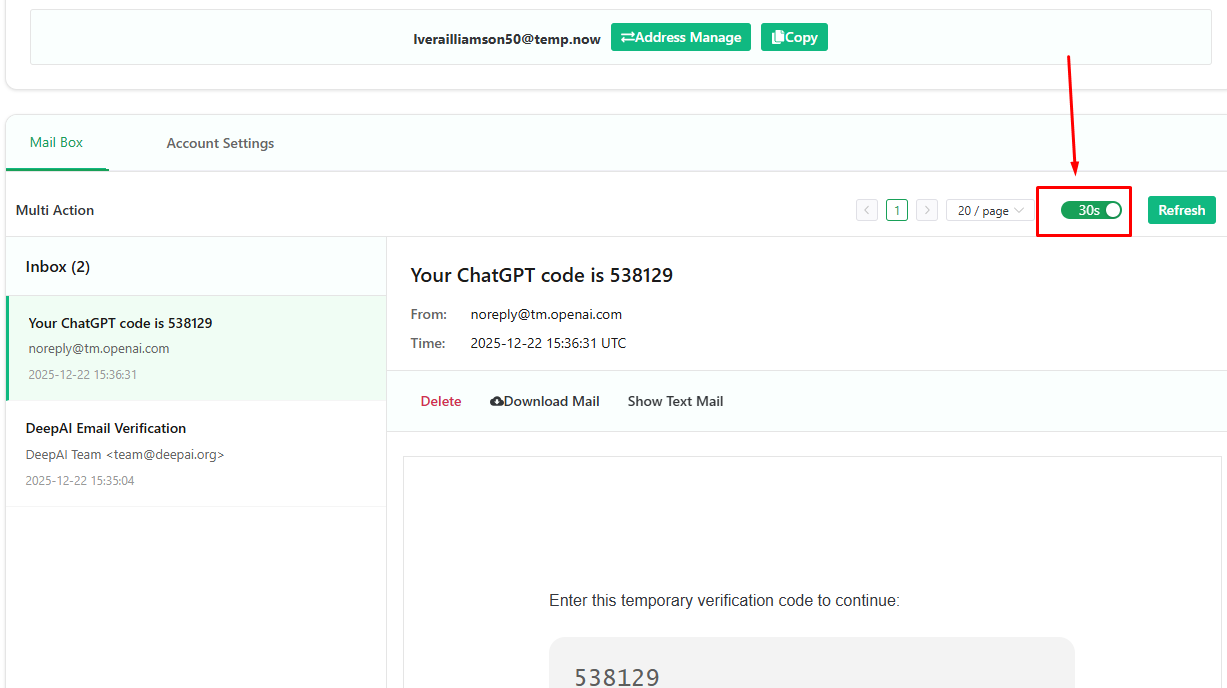The image size is (1227, 688).
Task: Copy the temporary email address
Action: pyautogui.click(x=794, y=37)
